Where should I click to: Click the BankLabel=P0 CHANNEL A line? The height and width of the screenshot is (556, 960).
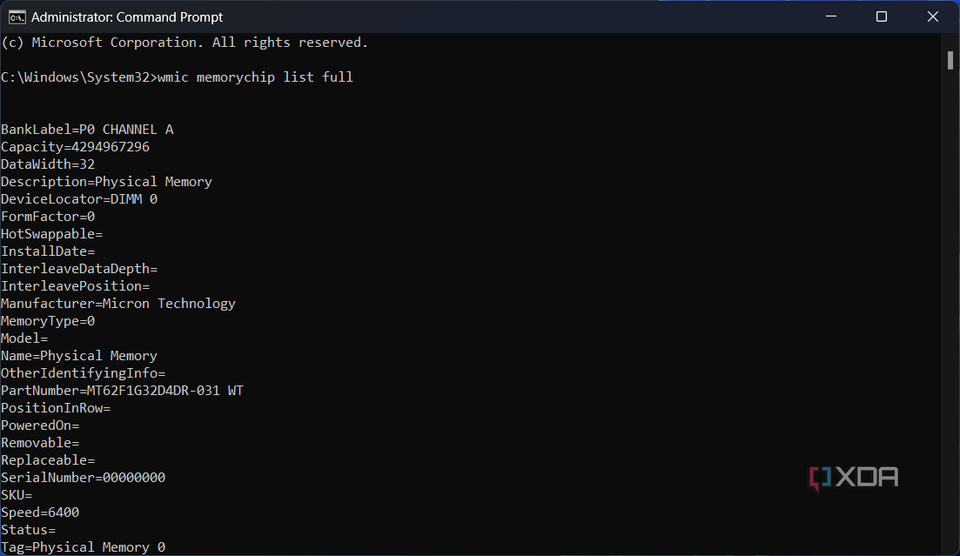pyautogui.click(x=87, y=129)
